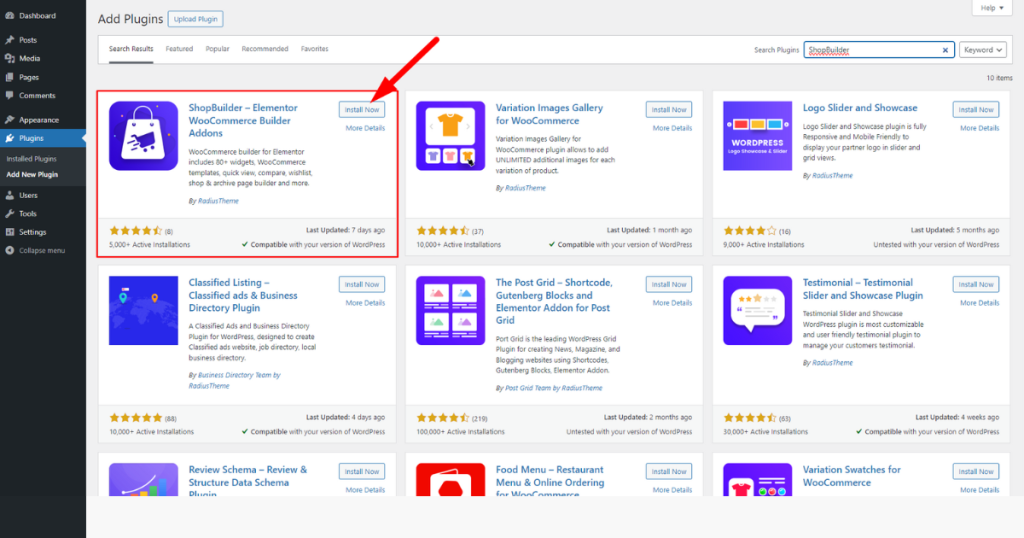Switch to the Featured tab
The image size is (1024, 538).
(179, 49)
